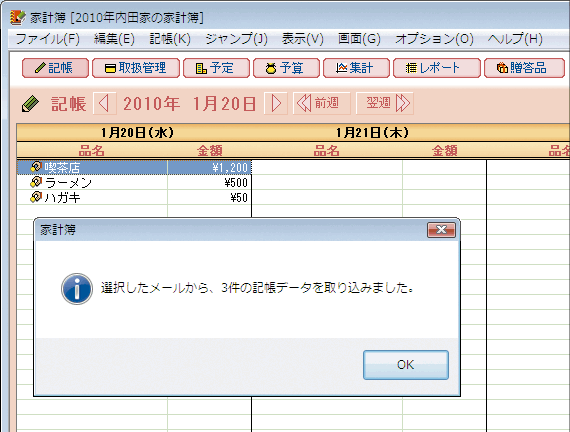Go to next day with right arrow
Screen dimensions: 570x432
(x=276, y=104)
